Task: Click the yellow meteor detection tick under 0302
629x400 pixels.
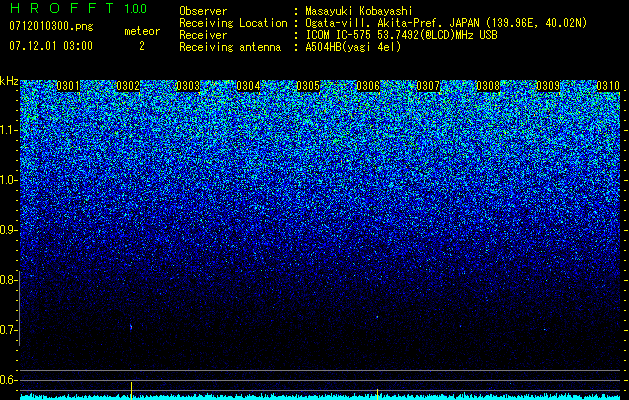Action: (131, 390)
